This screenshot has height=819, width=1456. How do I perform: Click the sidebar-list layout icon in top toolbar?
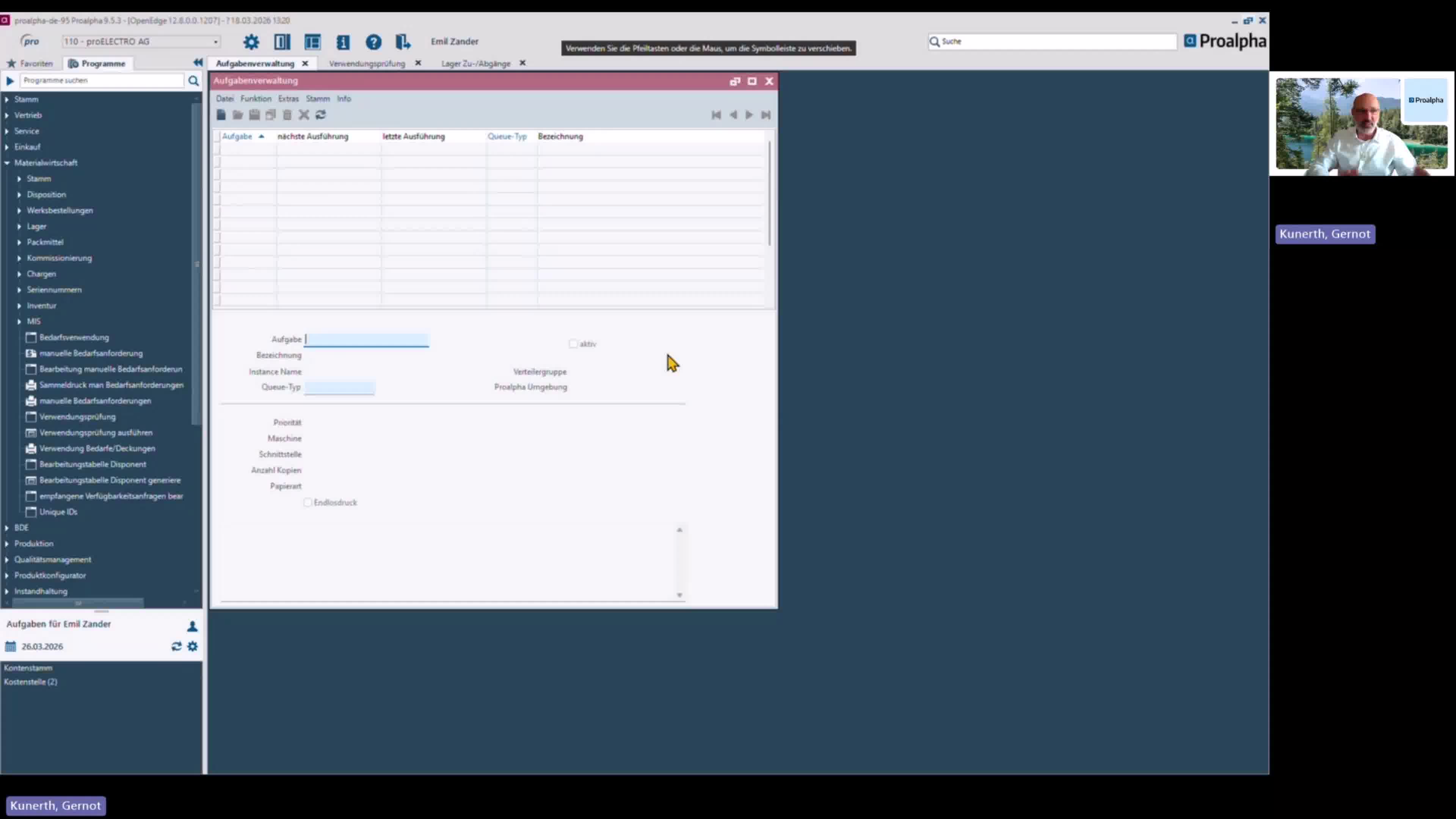click(x=312, y=42)
